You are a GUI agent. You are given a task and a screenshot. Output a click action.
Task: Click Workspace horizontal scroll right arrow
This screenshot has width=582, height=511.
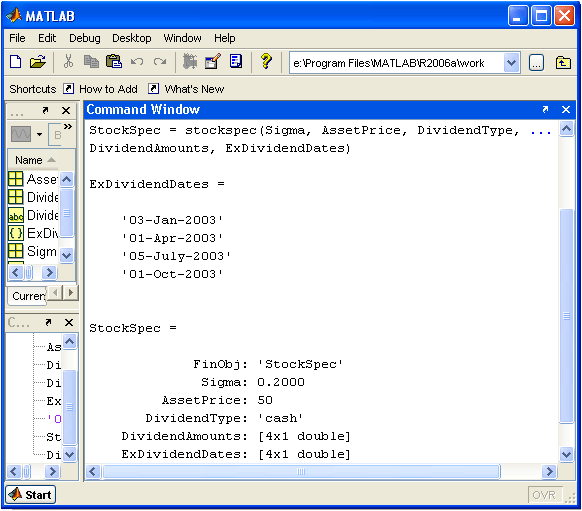[49, 273]
